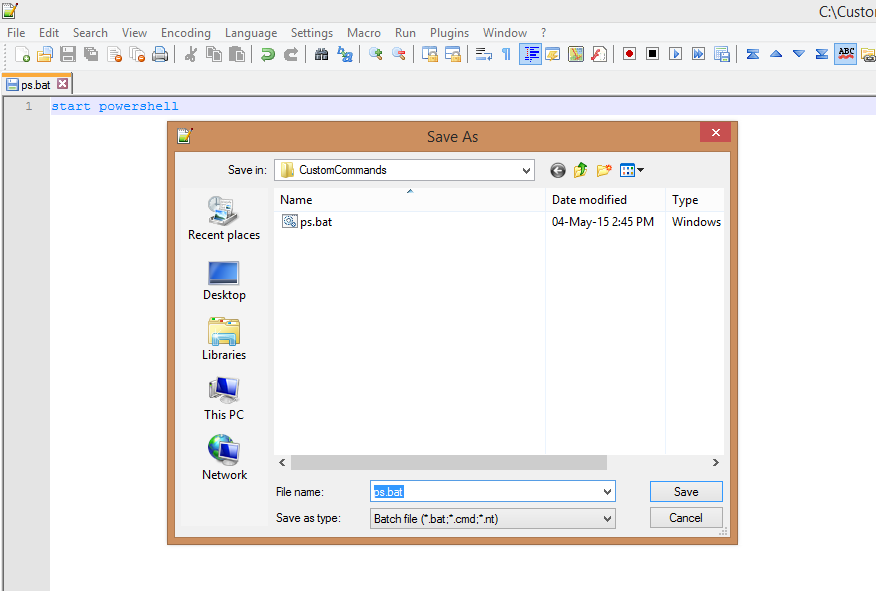Image resolution: width=876 pixels, height=591 pixels.
Task: Click the Close All toolbar icon
Action: (137, 54)
